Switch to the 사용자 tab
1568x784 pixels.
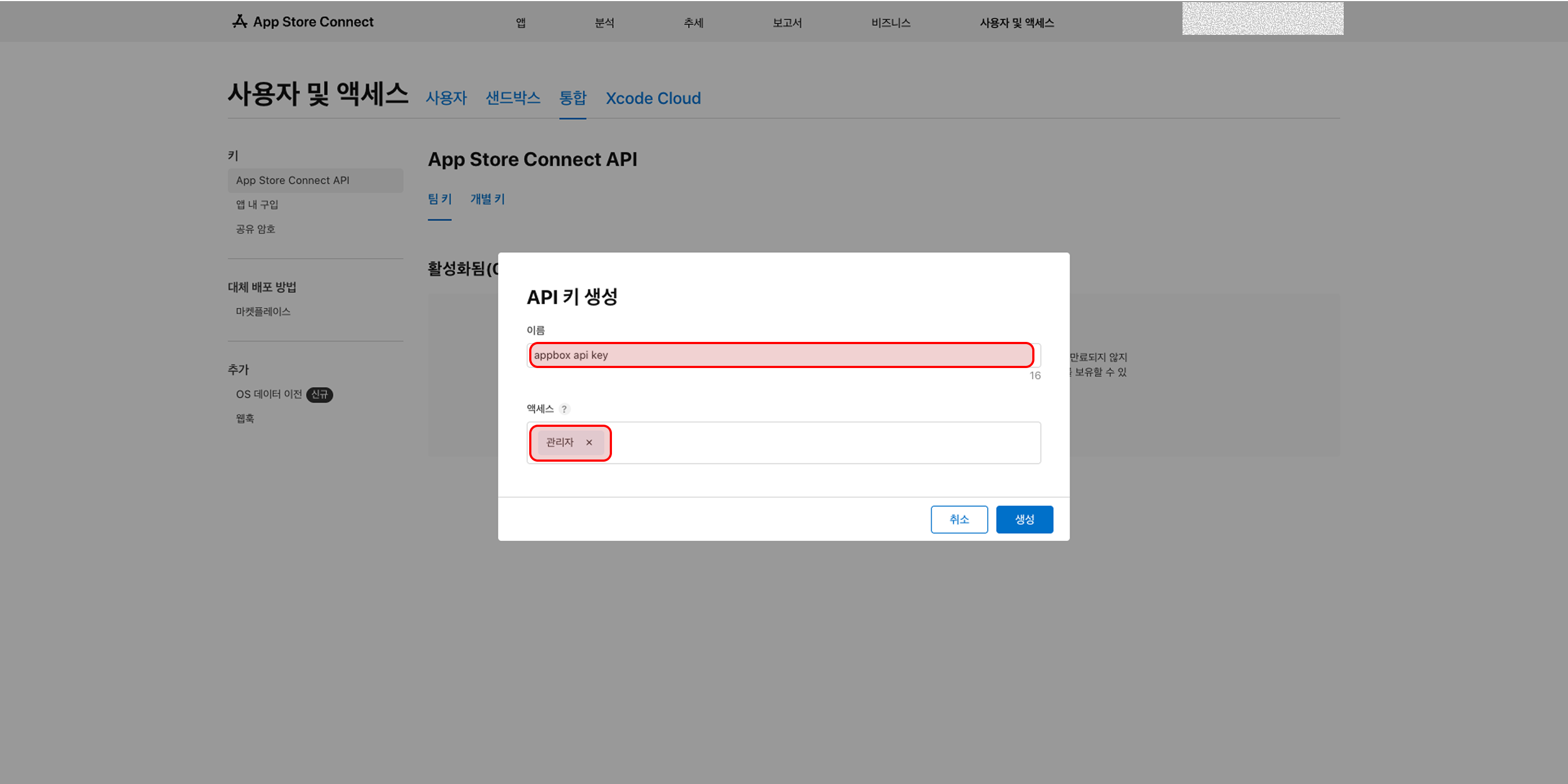click(446, 98)
